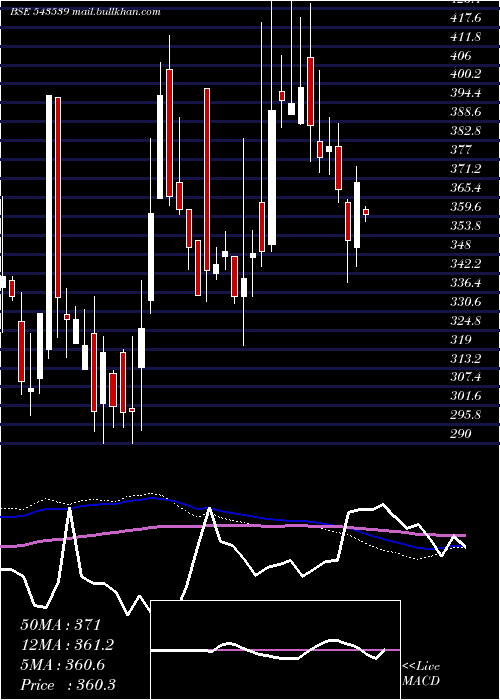Click the 12MA : 361.2 label
The width and height of the screenshot is (500, 700).
(x=67, y=645)
